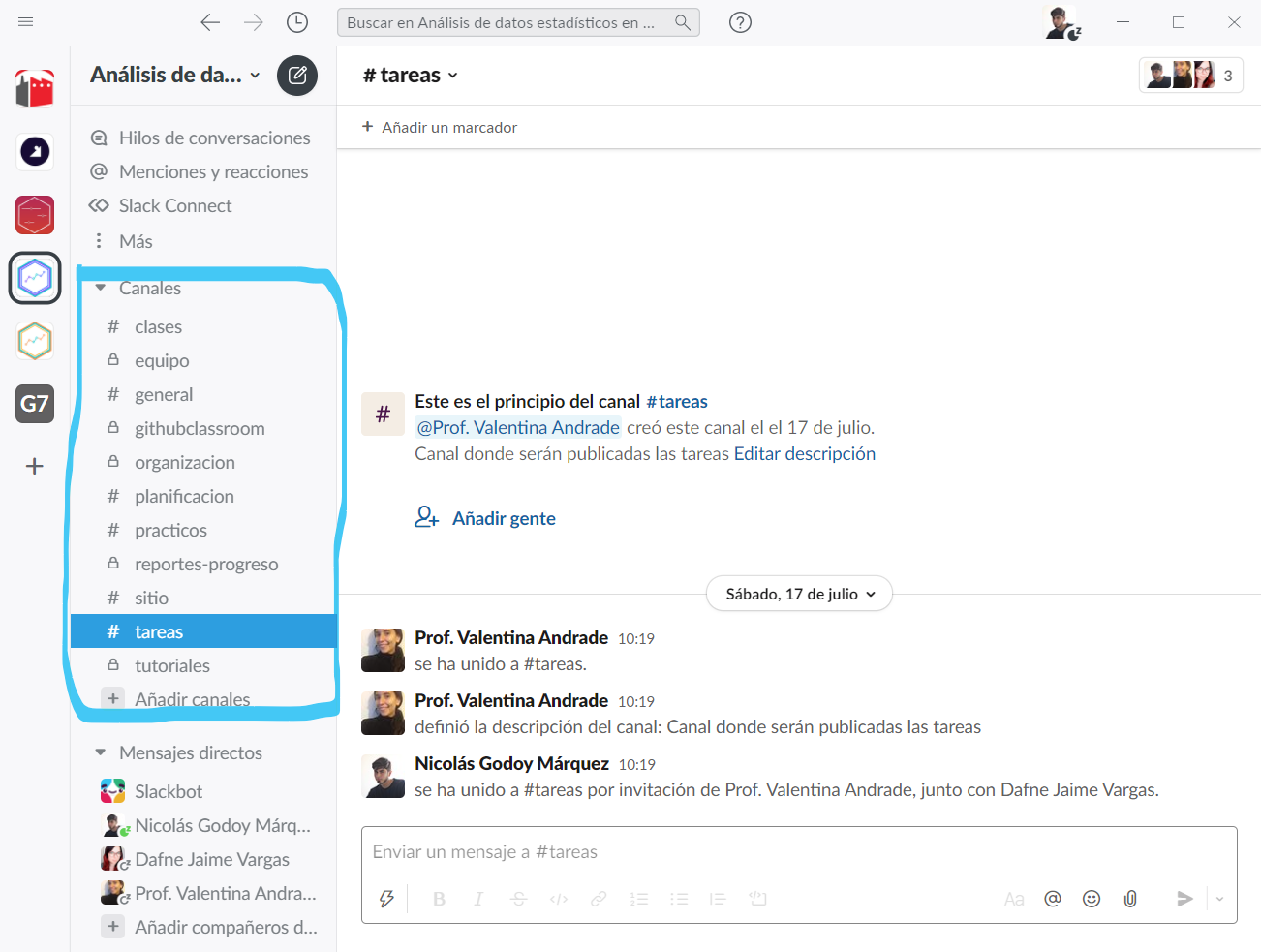1261x952 pixels.
Task: Open the emoji picker in message box
Action: 1092,899
